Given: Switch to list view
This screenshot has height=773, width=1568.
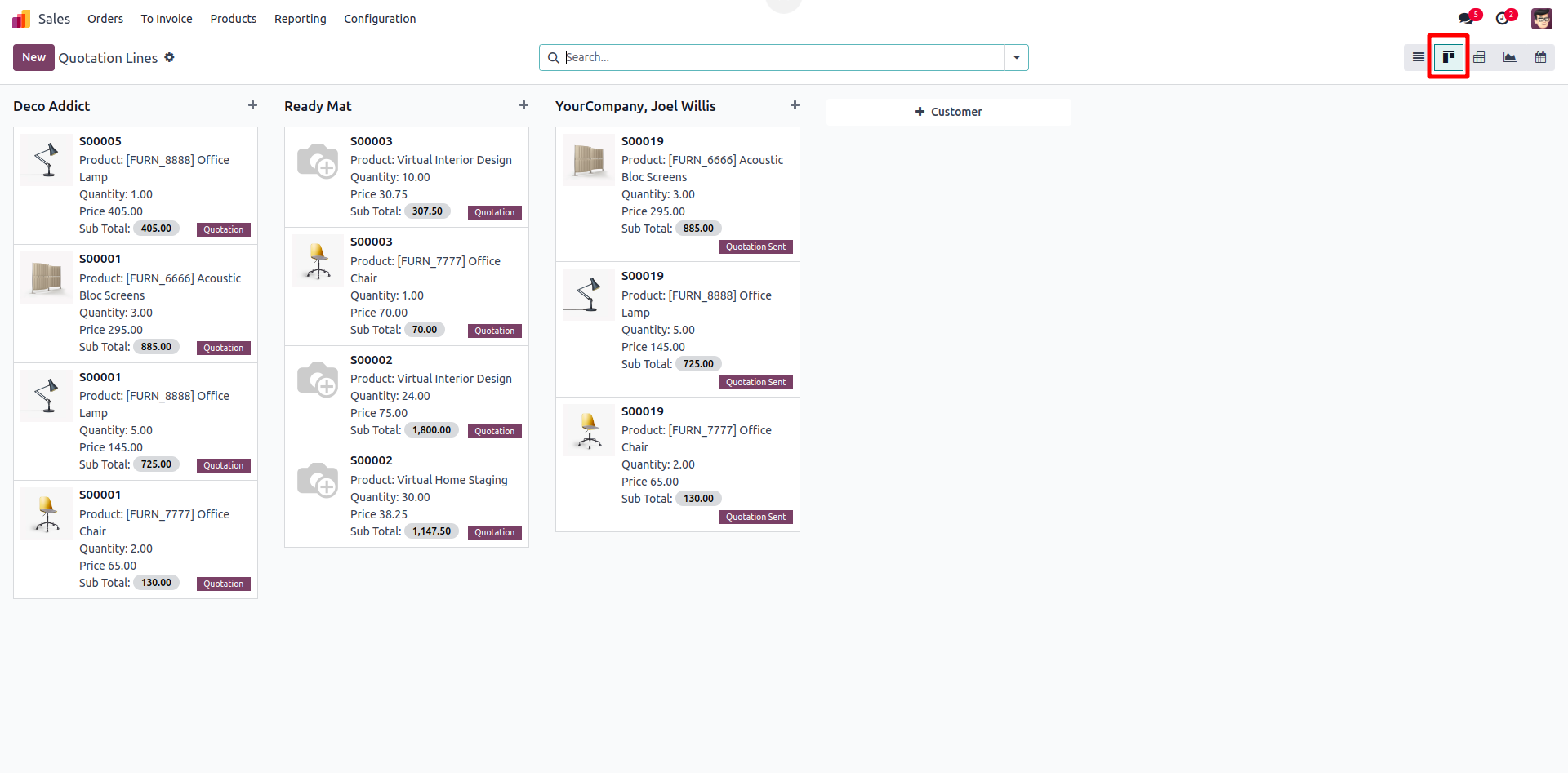Looking at the screenshot, I should 1418,57.
